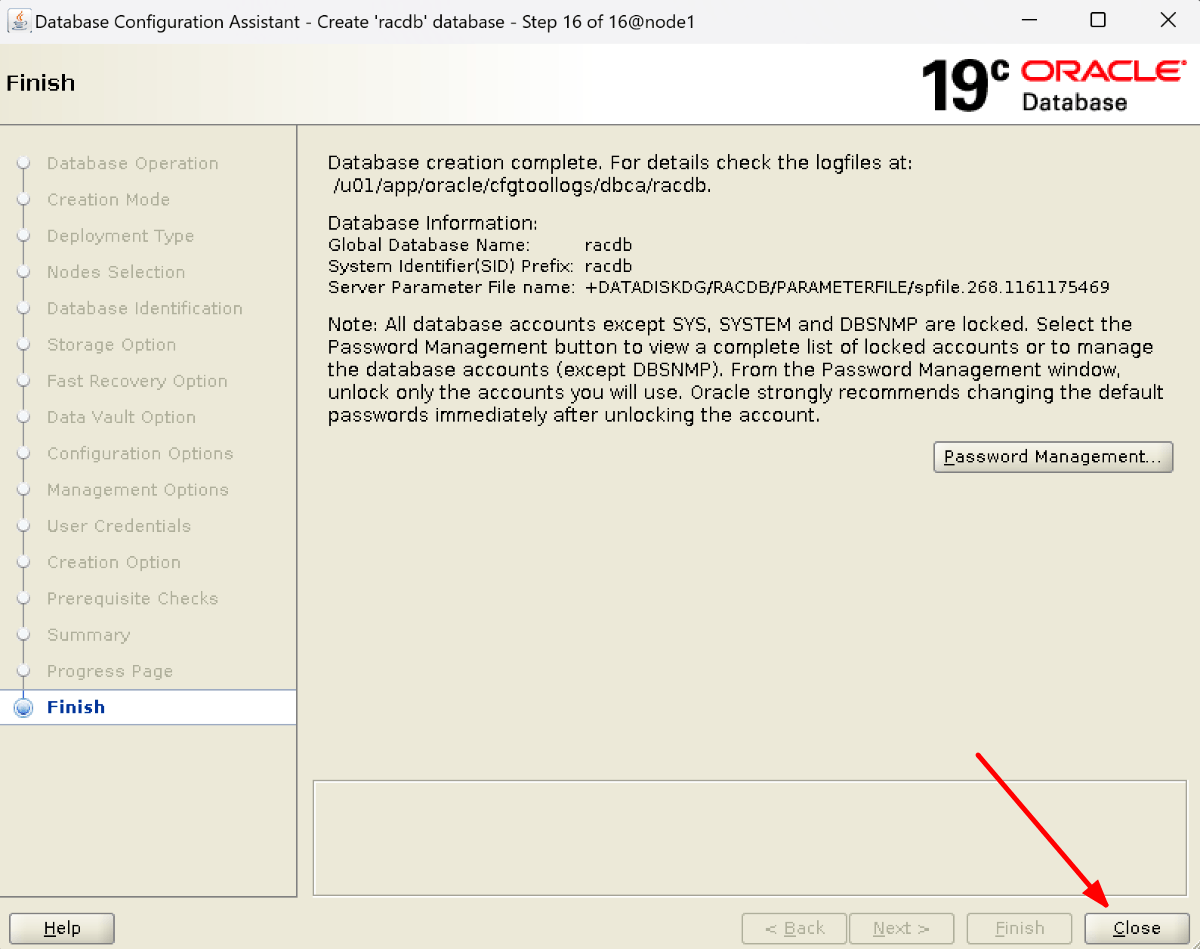
Task: Select the Creation Mode step
Action: (x=108, y=199)
